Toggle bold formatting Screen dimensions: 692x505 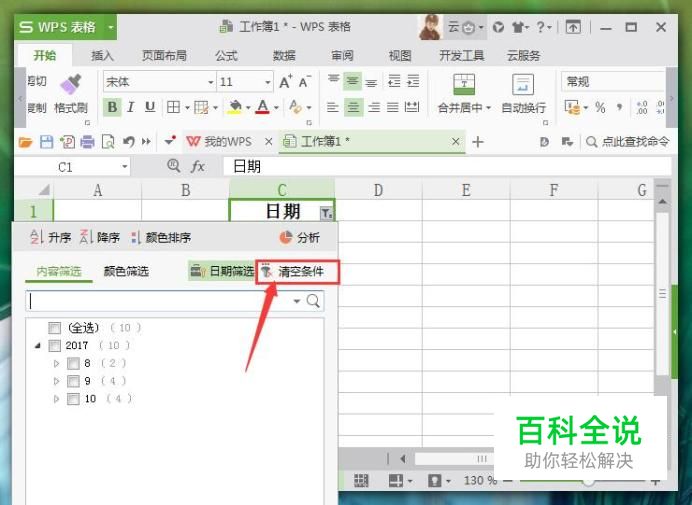point(112,107)
